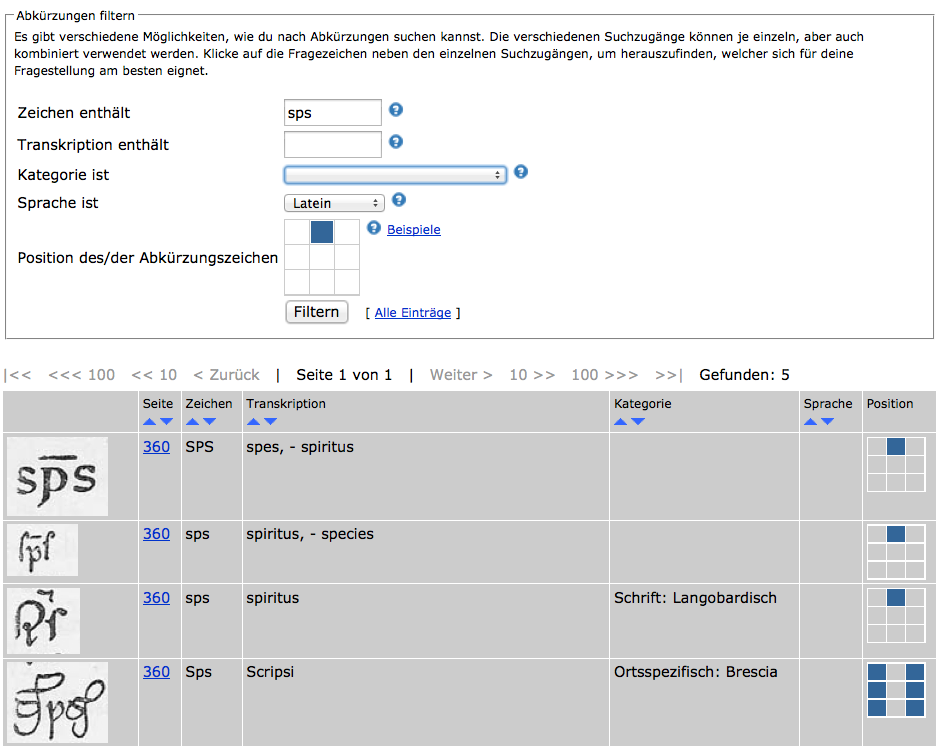The image size is (941, 746).
Task: Select bottom-left cell in position filter grid
Action: click(297, 282)
